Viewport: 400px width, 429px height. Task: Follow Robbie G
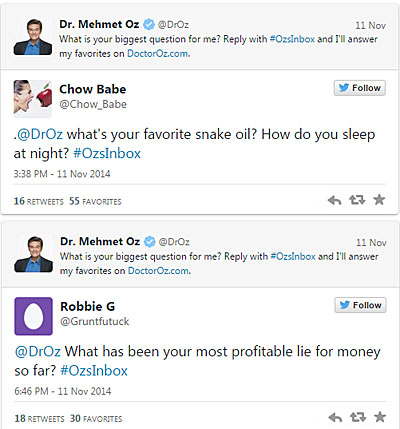360,305
